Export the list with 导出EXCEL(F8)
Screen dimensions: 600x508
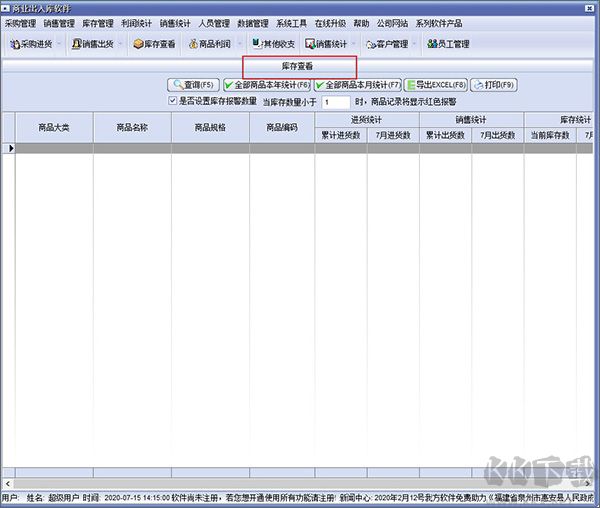pyautogui.click(x=435, y=86)
